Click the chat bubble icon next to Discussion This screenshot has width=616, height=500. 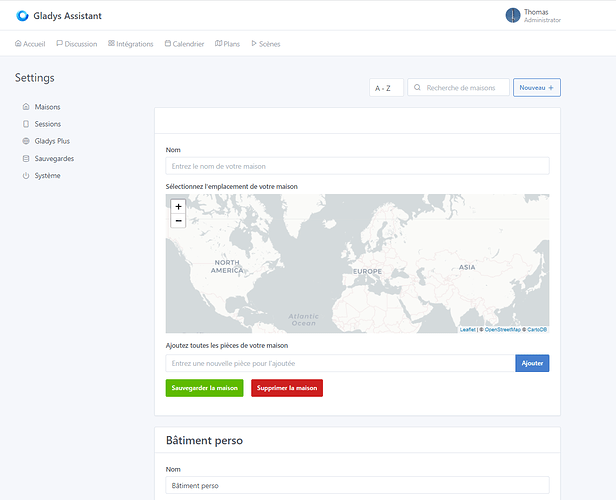(59, 43)
